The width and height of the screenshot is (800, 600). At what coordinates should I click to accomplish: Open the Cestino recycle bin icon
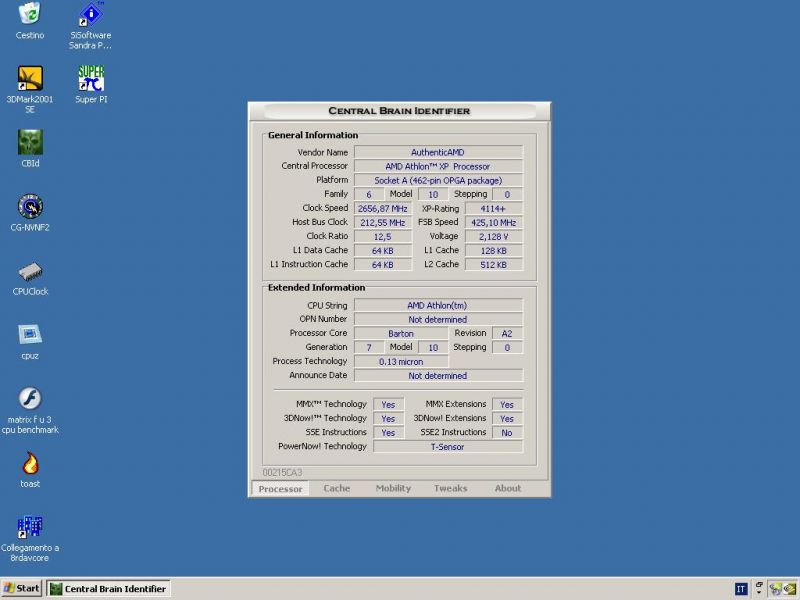point(30,20)
